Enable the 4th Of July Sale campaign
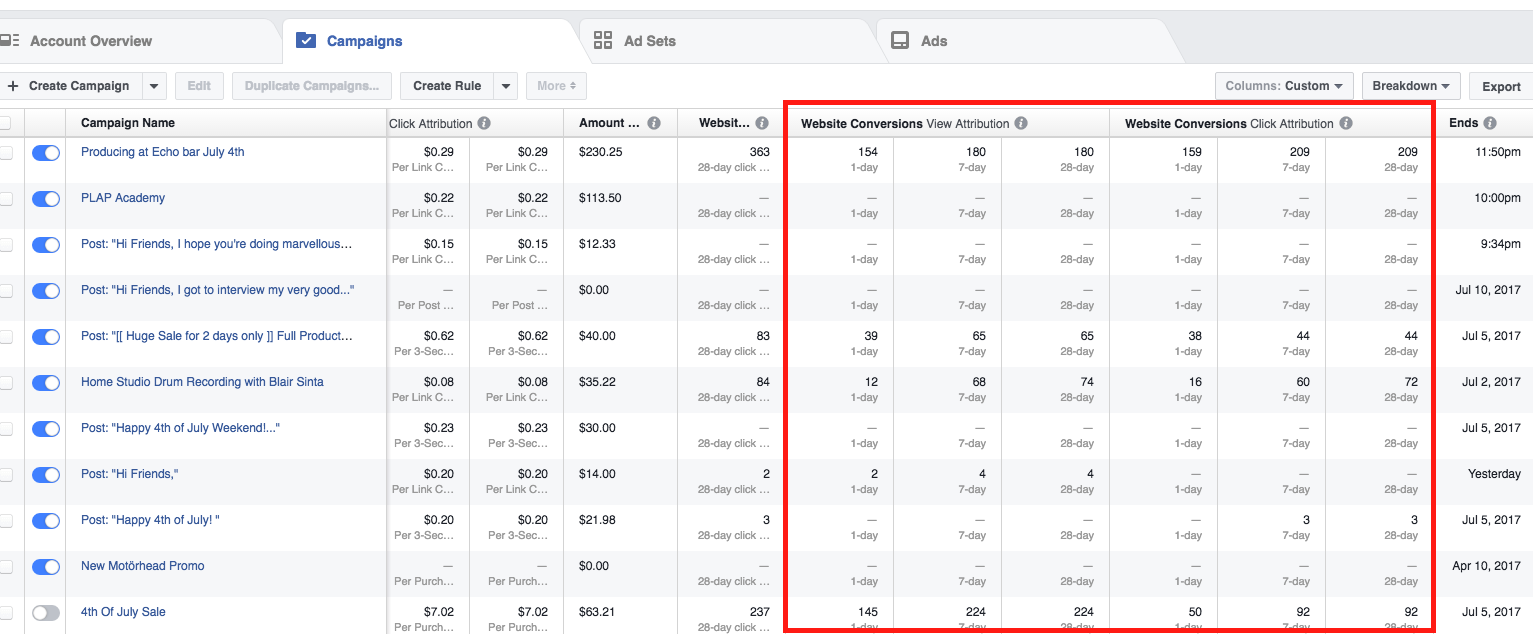 click(x=46, y=613)
